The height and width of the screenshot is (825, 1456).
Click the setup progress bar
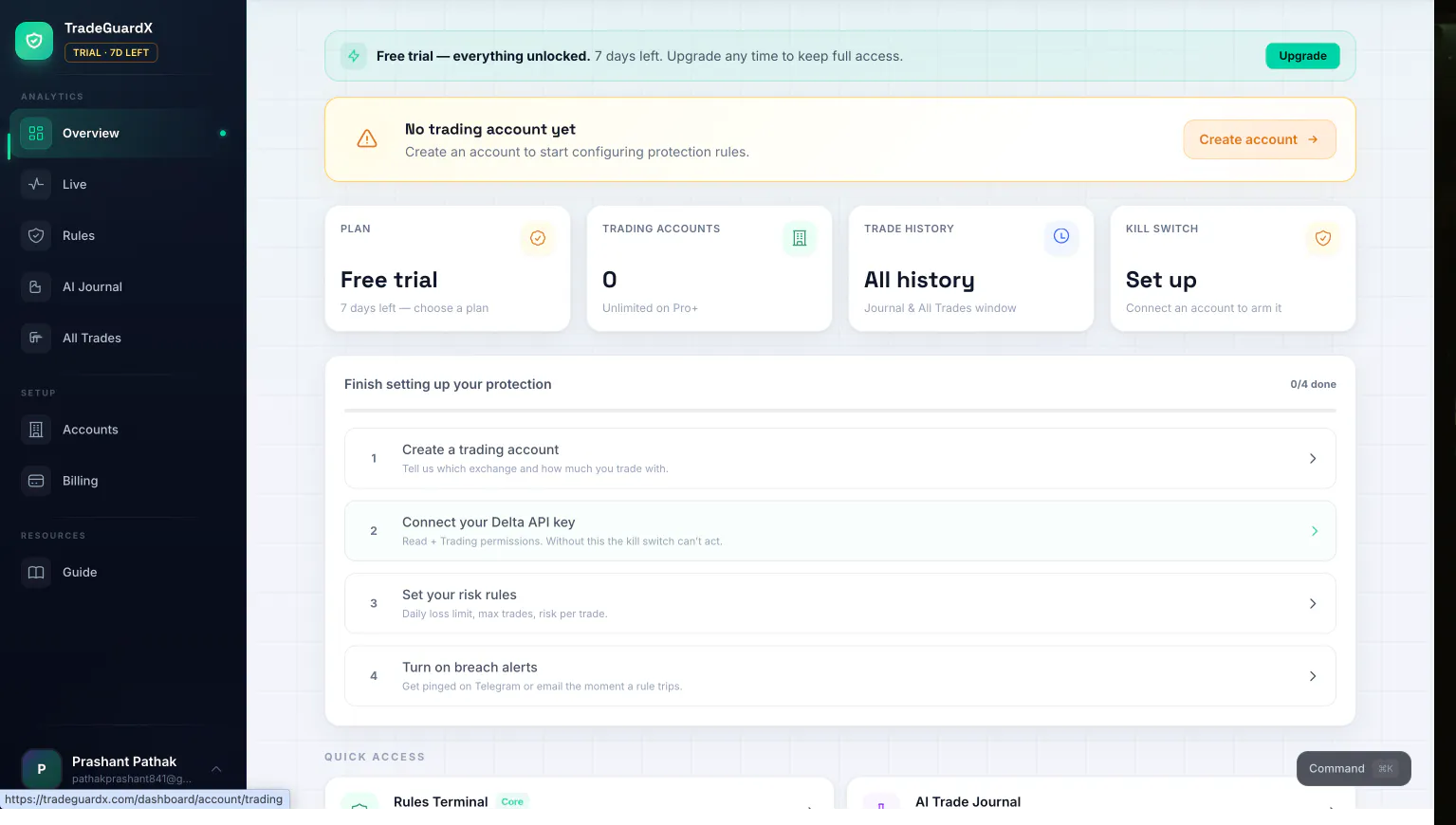[x=840, y=411]
